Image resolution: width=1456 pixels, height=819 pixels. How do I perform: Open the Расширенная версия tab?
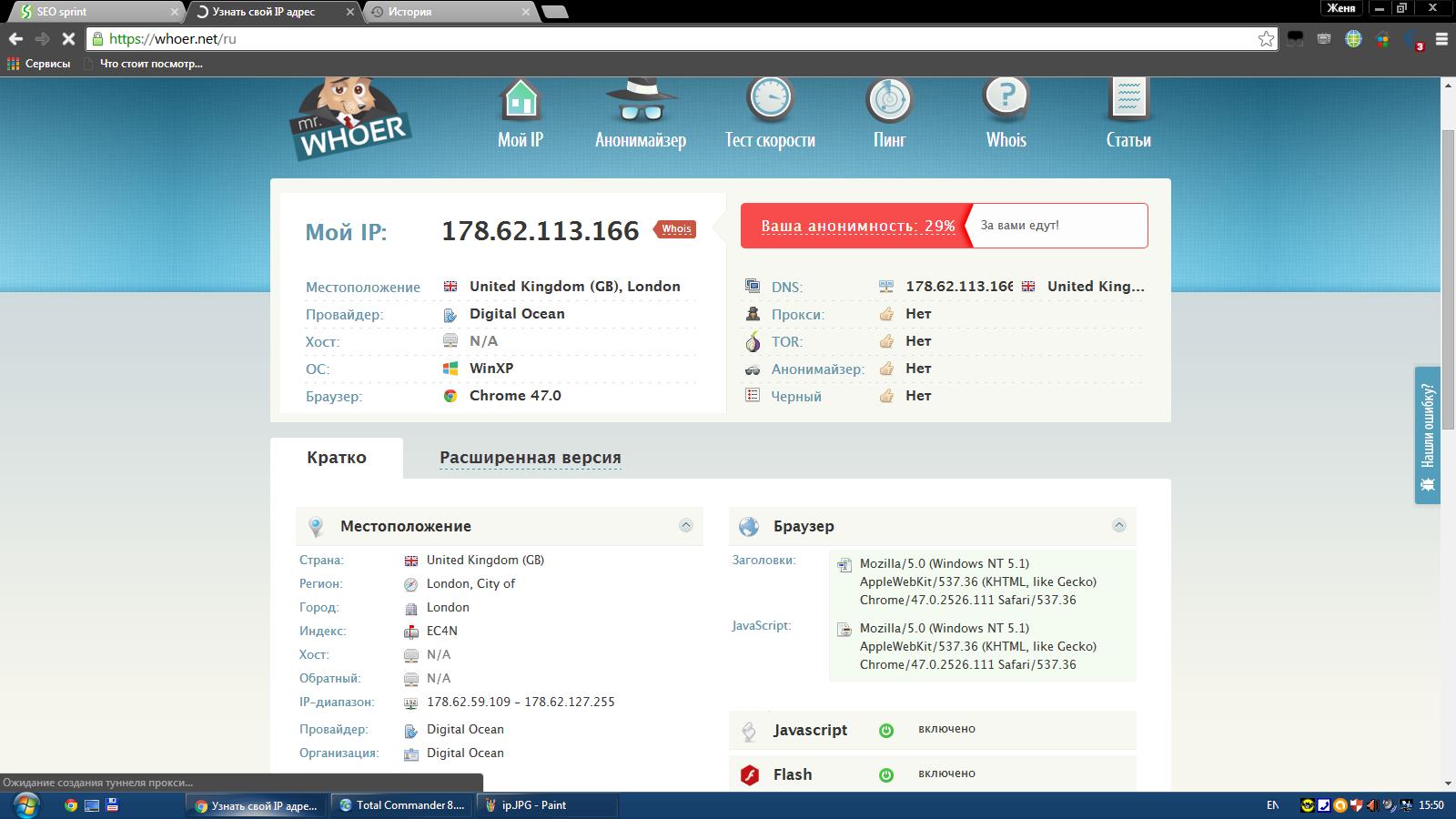coord(531,458)
